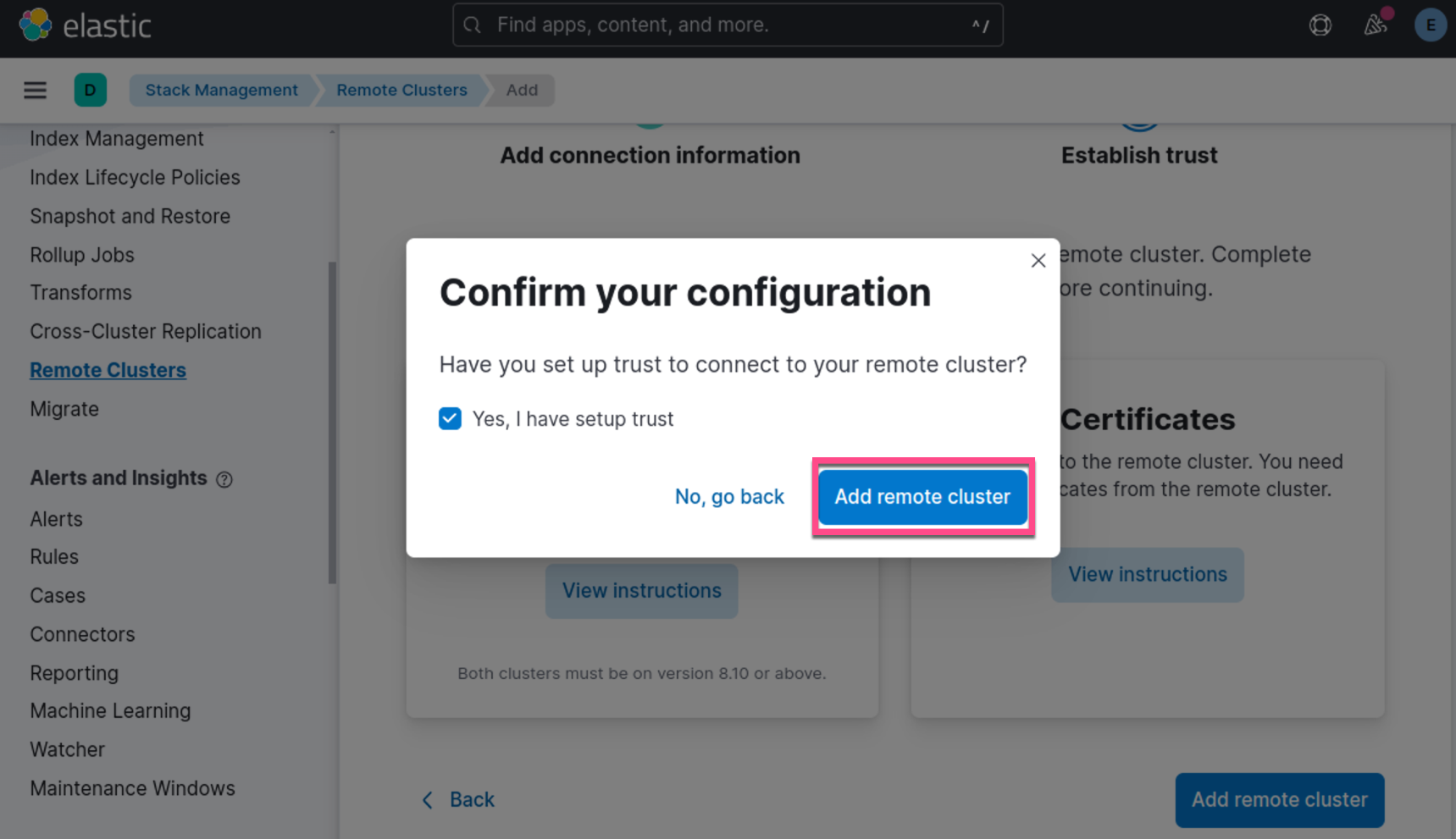Screen dimensions: 1456x839
Task: Click the Back chevron at bottom
Action: click(x=428, y=800)
